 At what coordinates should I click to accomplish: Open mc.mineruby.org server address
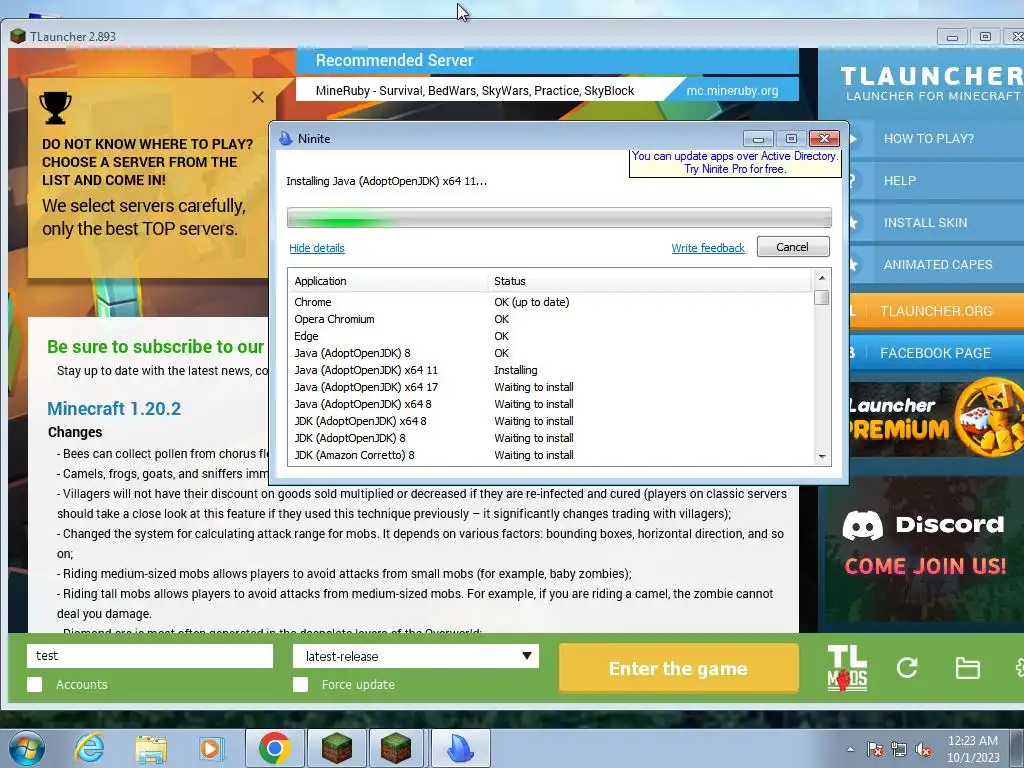(732, 91)
